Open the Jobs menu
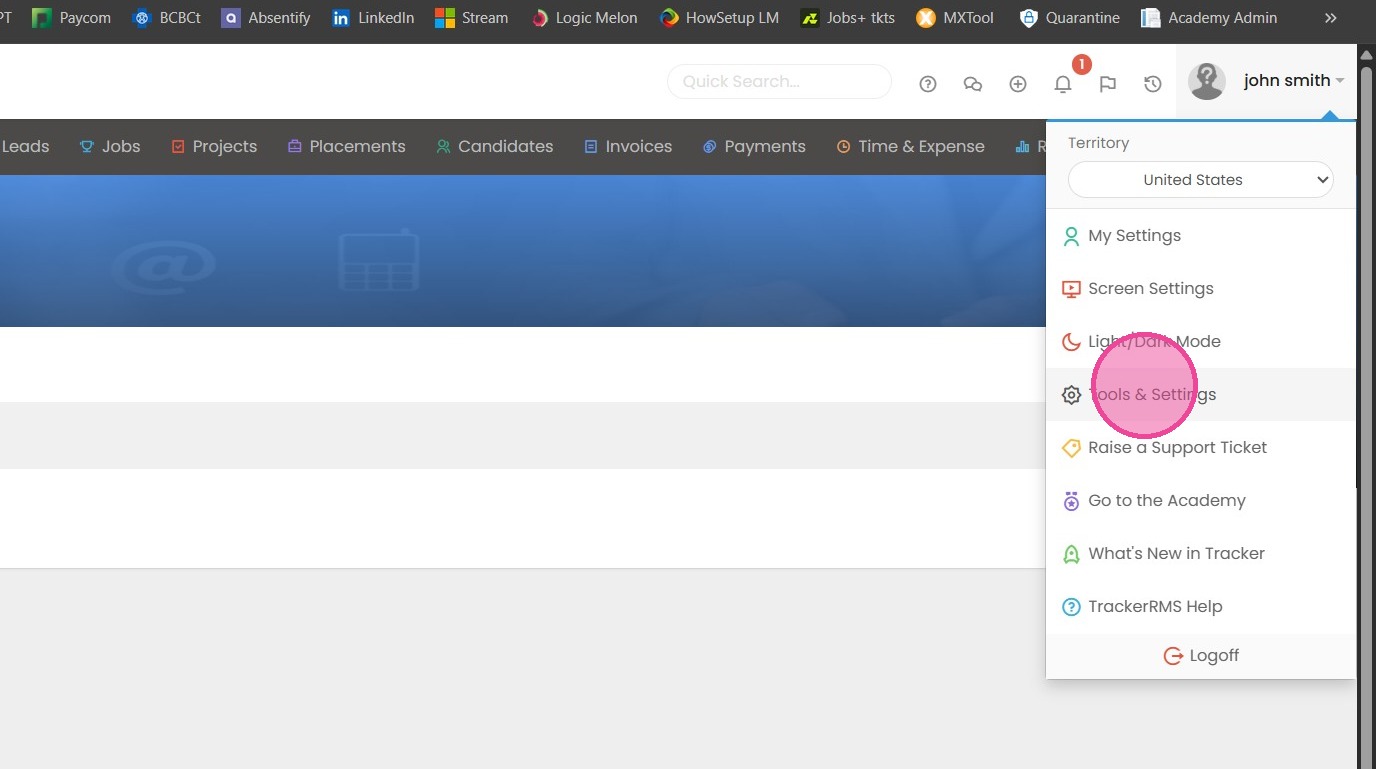The width and height of the screenshot is (1376, 769). click(110, 146)
